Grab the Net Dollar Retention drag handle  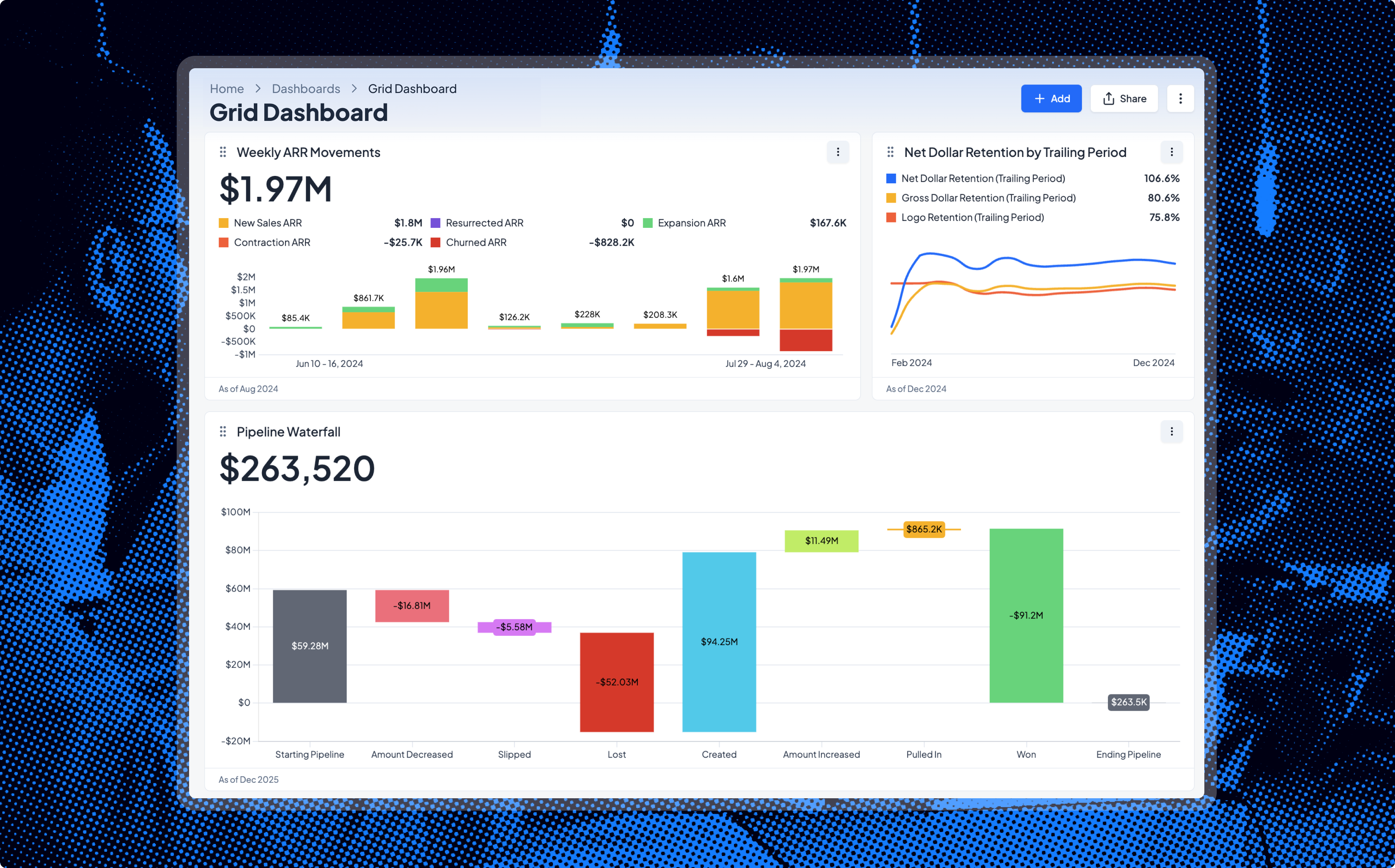click(890, 152)
